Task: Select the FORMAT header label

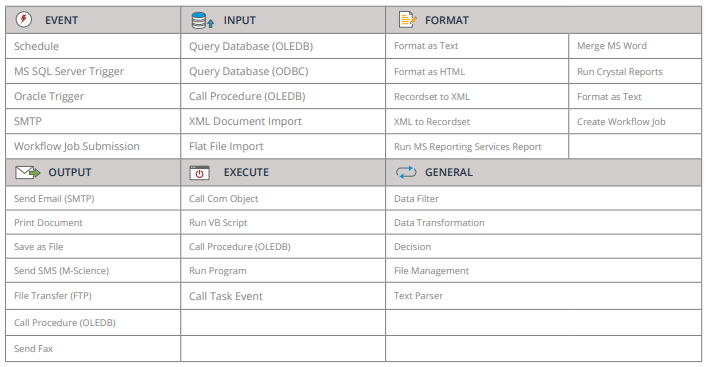Action: (447, 20)
